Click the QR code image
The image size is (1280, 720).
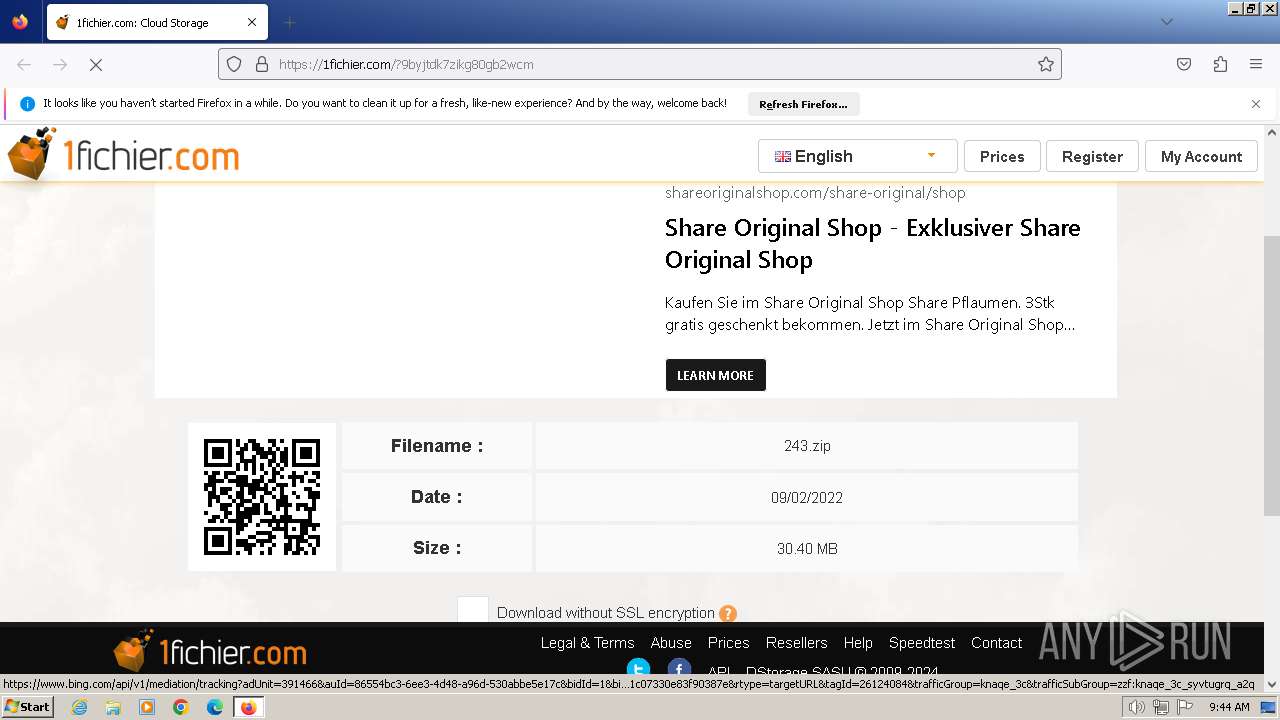(x=262, y=497)
